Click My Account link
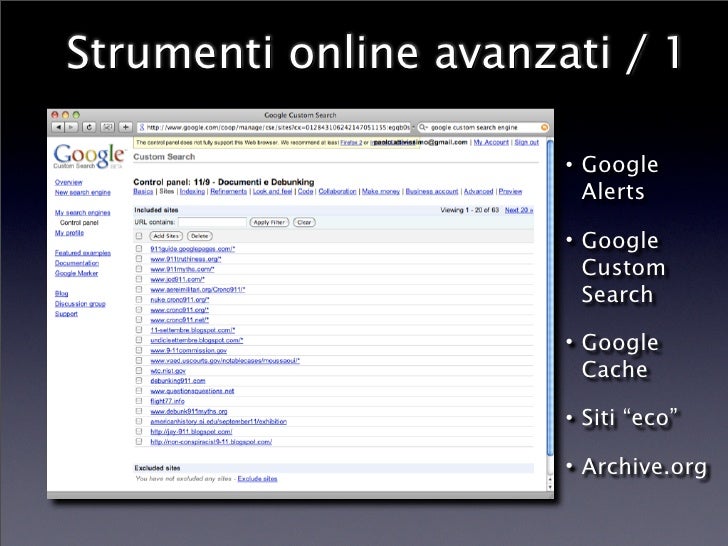The image size is (728, 546). 491,142
